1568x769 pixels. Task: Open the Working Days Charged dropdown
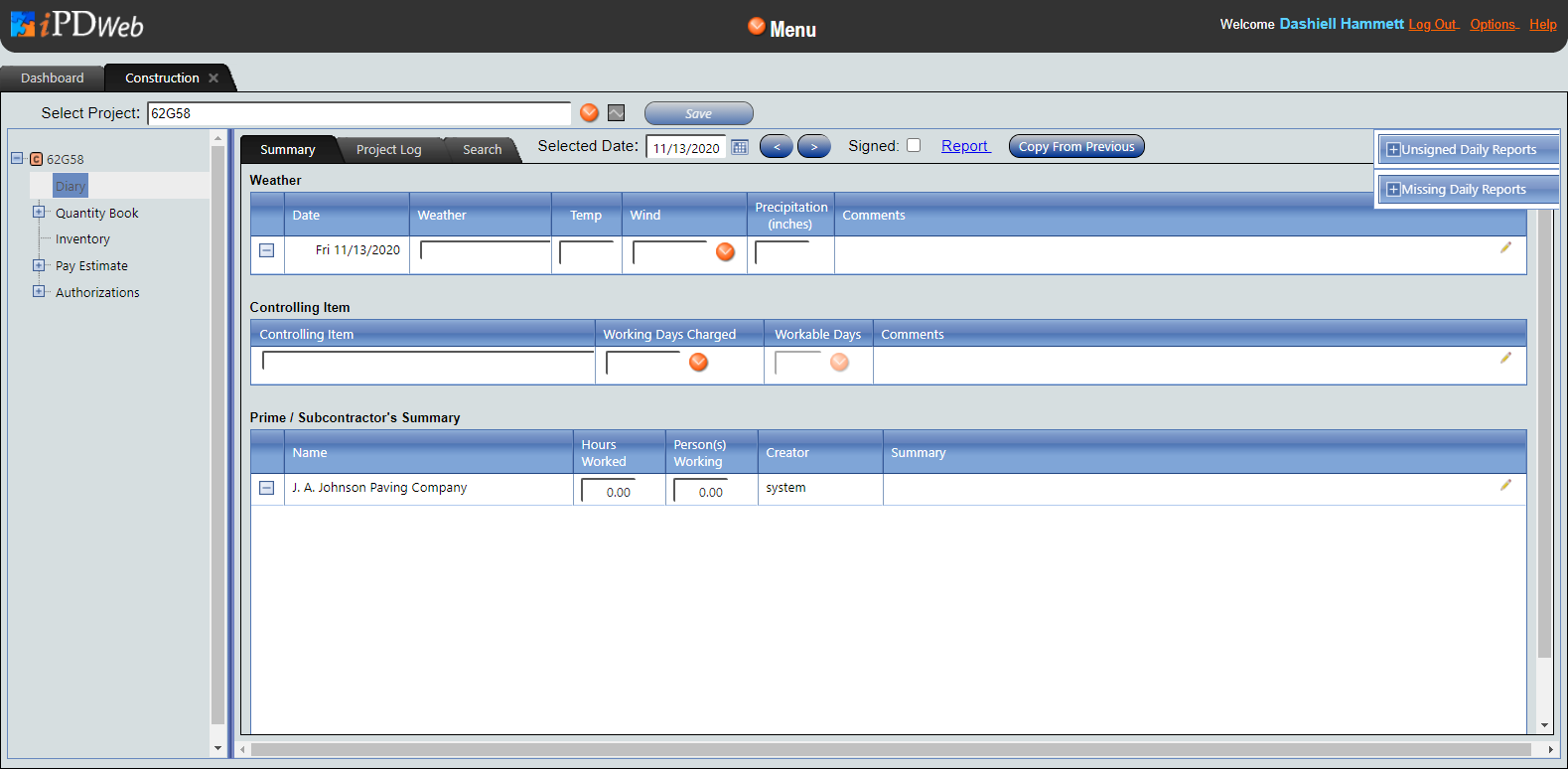point(699,363)
